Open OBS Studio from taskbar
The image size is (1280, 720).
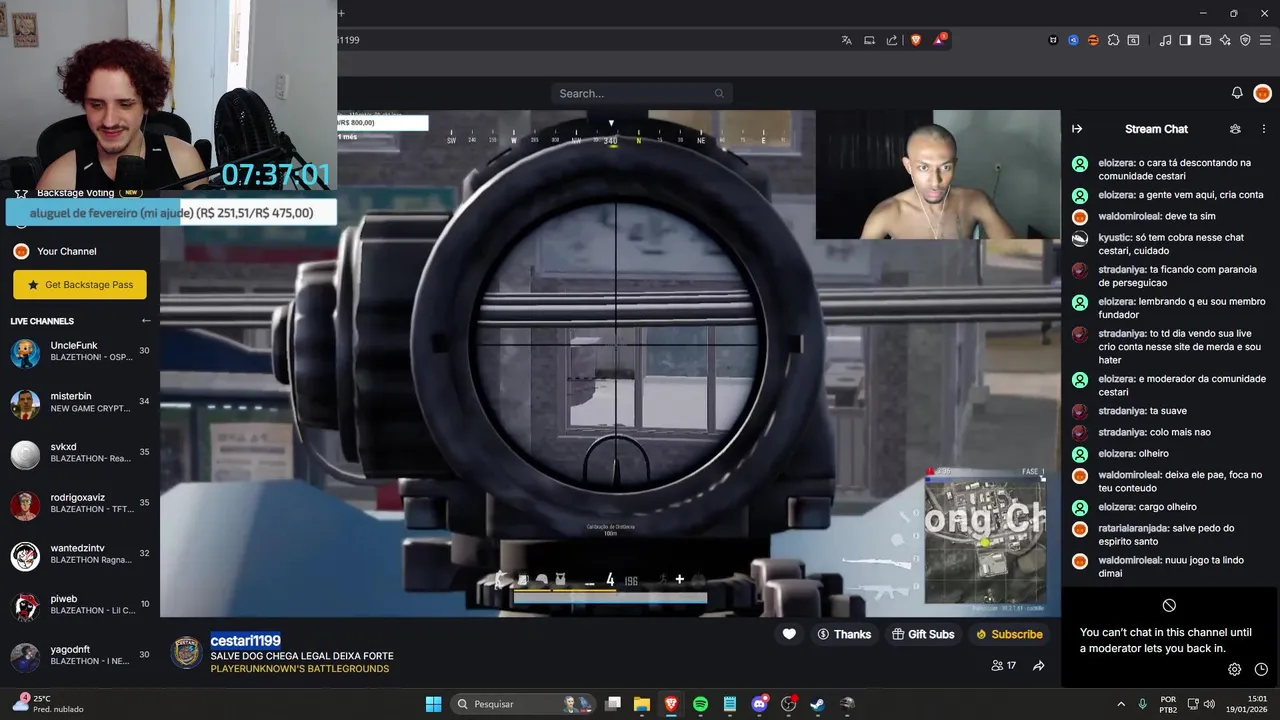click(x=788, y=704)
